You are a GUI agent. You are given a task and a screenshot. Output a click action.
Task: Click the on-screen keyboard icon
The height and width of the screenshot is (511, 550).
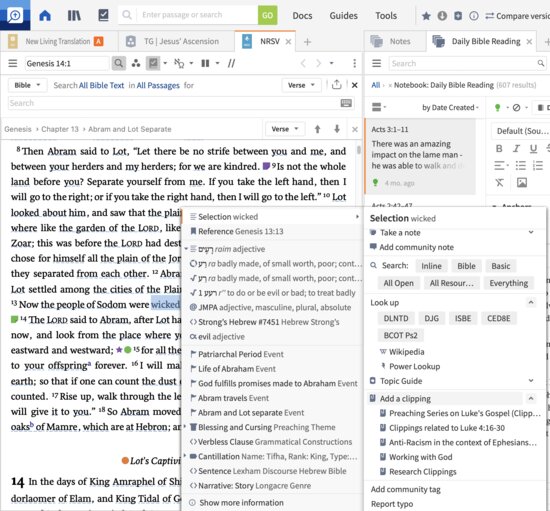pos(346,103)
